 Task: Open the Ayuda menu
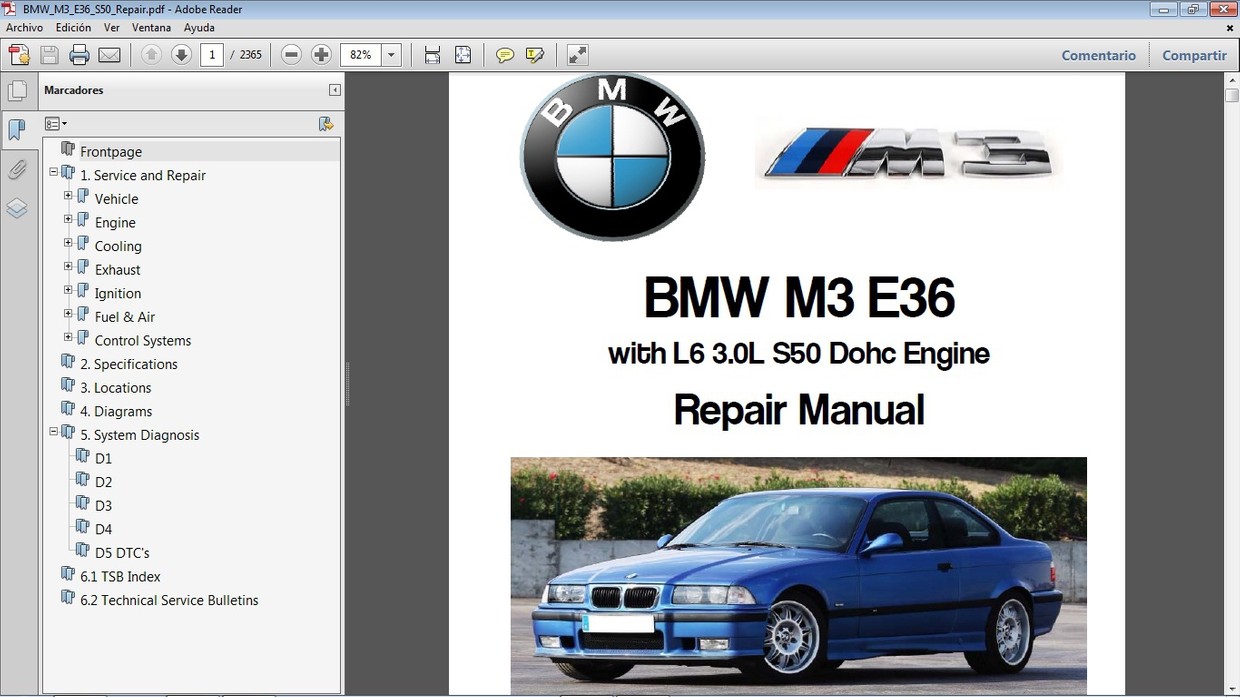pyautogui.click(x=199, y=28)
